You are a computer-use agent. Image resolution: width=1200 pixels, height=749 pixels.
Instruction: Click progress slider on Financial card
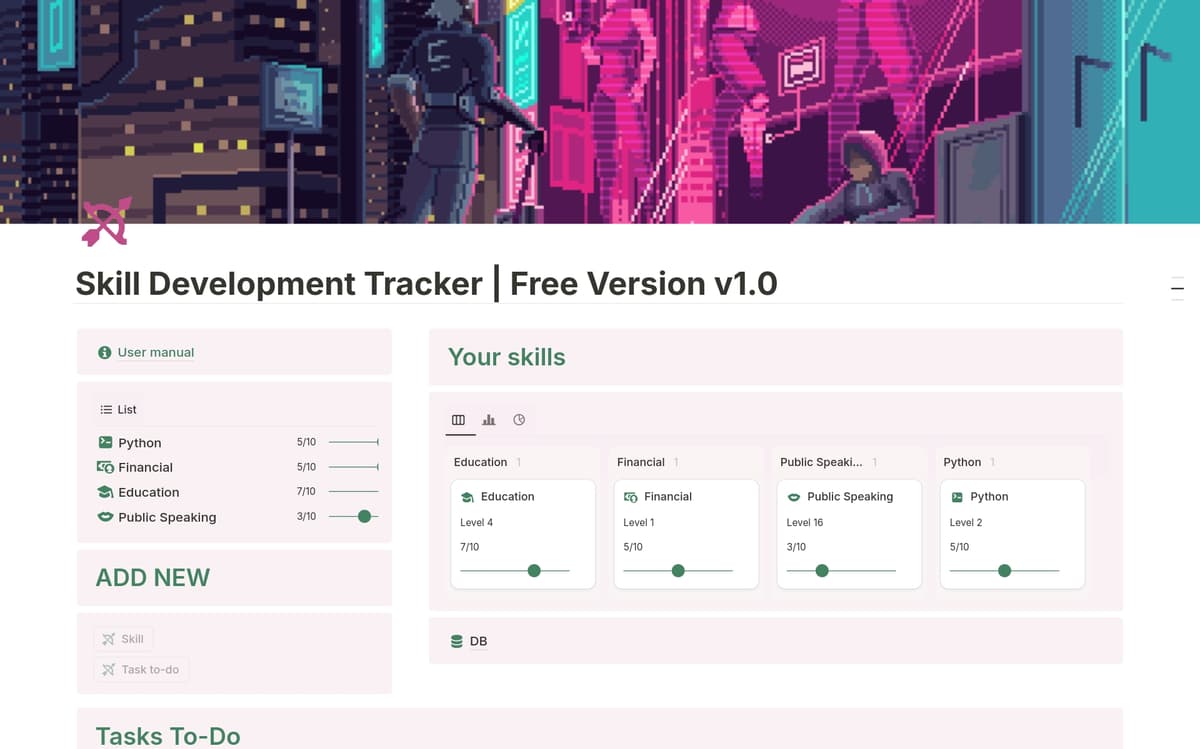tap(678, 571)
